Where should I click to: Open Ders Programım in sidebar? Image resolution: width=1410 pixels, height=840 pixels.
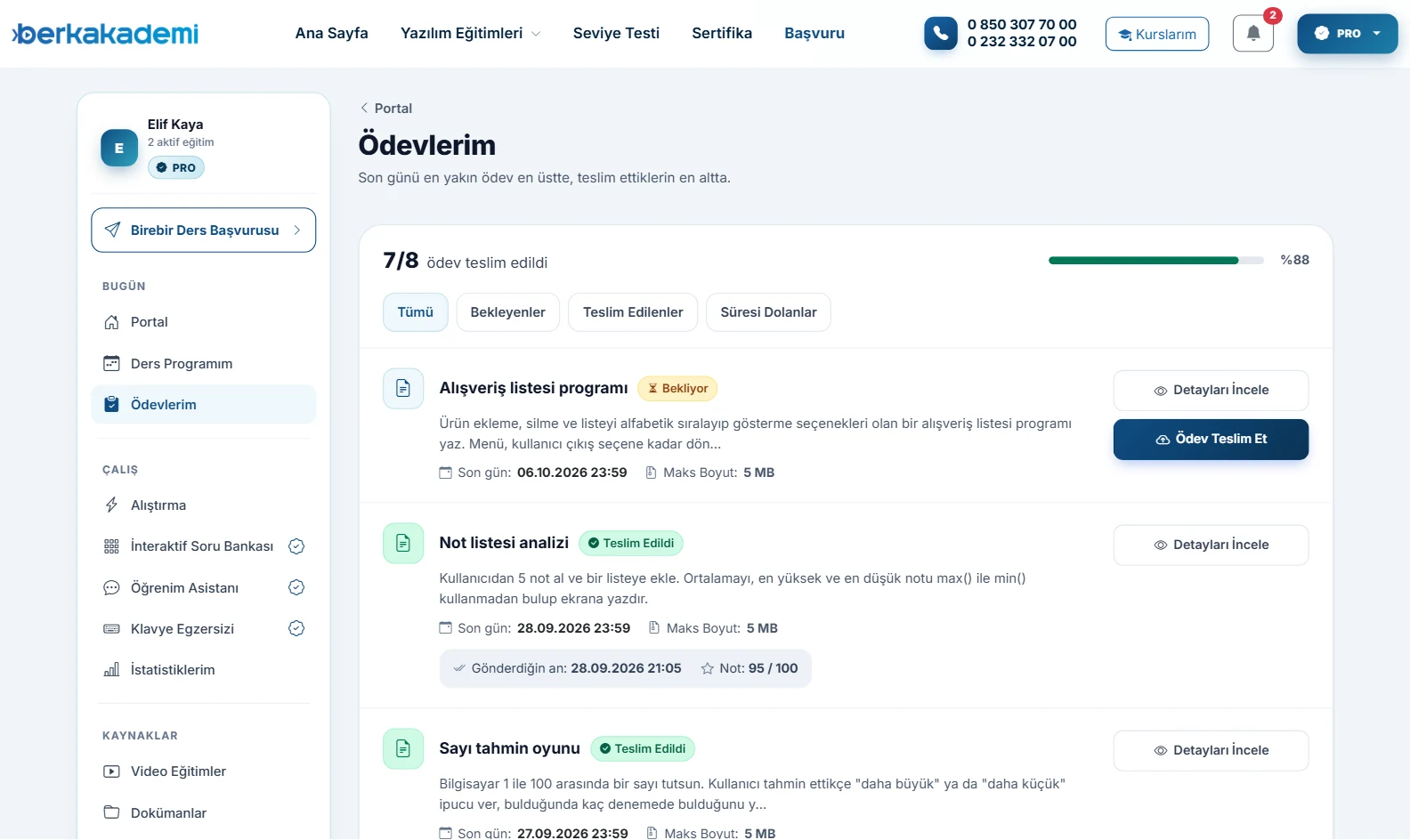(204, 363)
